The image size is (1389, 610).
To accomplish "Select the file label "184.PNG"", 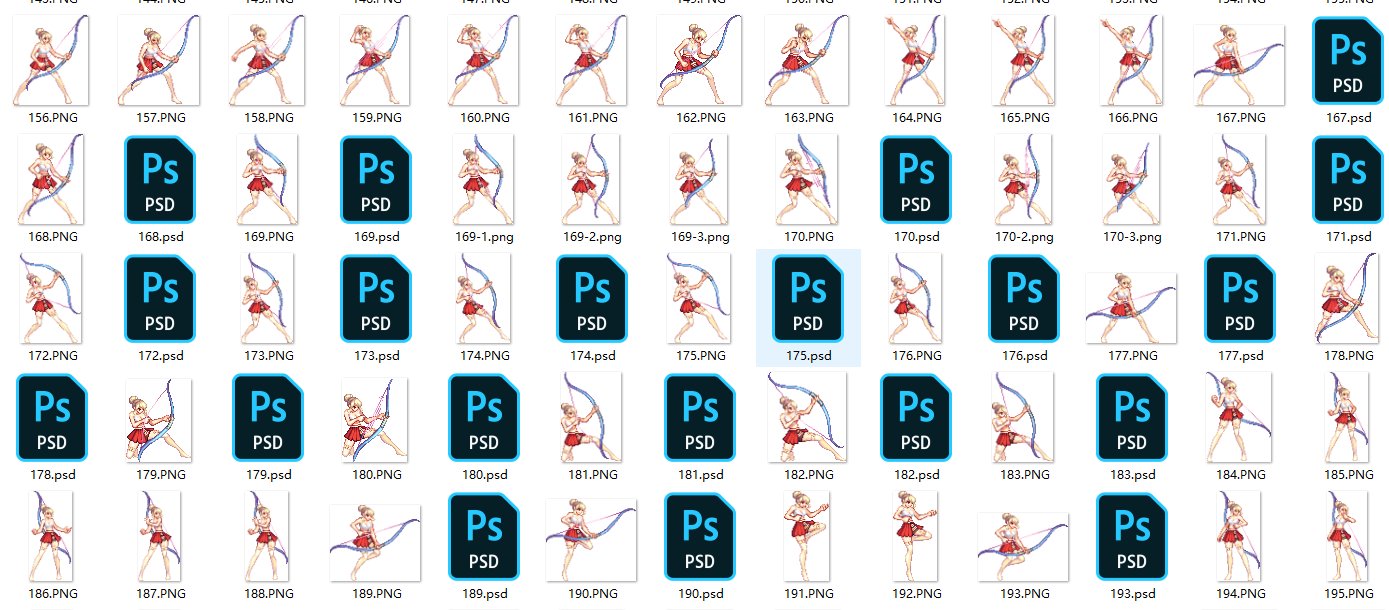I will (1240, 474).
